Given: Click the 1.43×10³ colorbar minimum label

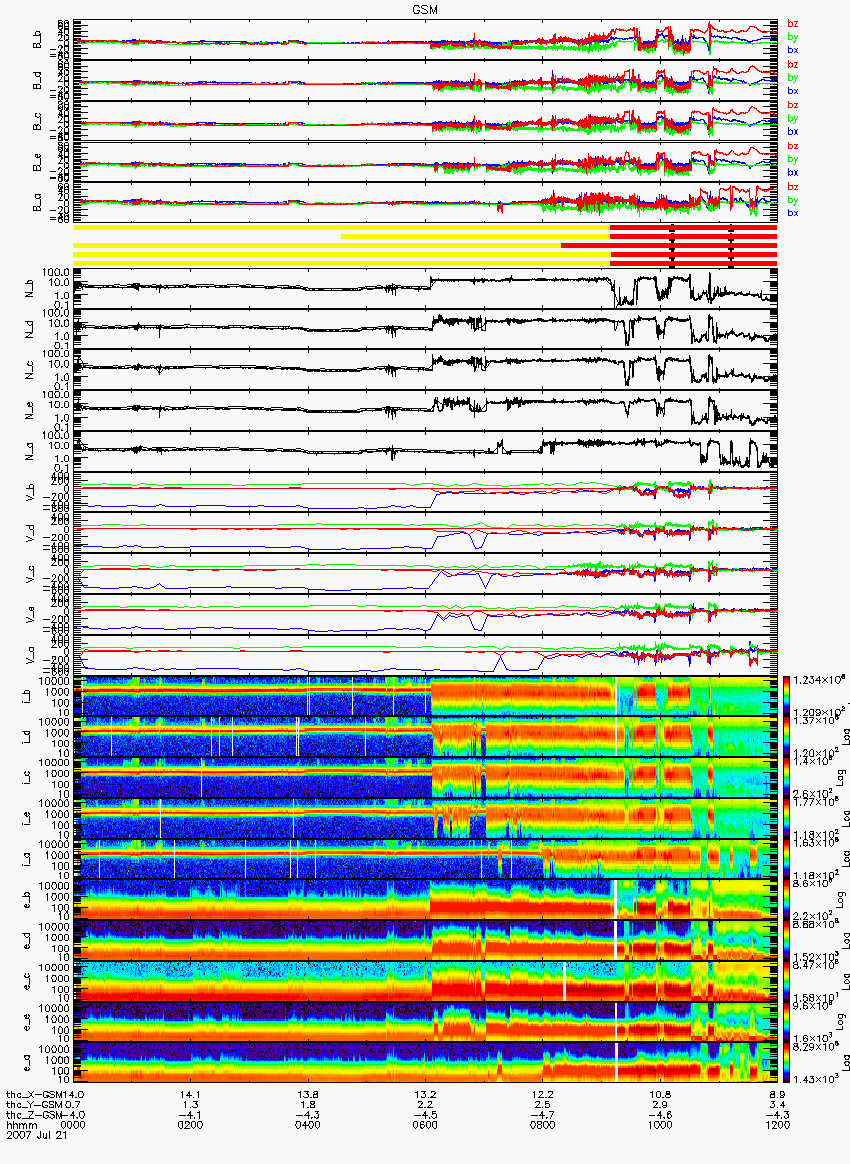Looking at the screenshot, I should pyautogui.click(x=815, y=1079).
